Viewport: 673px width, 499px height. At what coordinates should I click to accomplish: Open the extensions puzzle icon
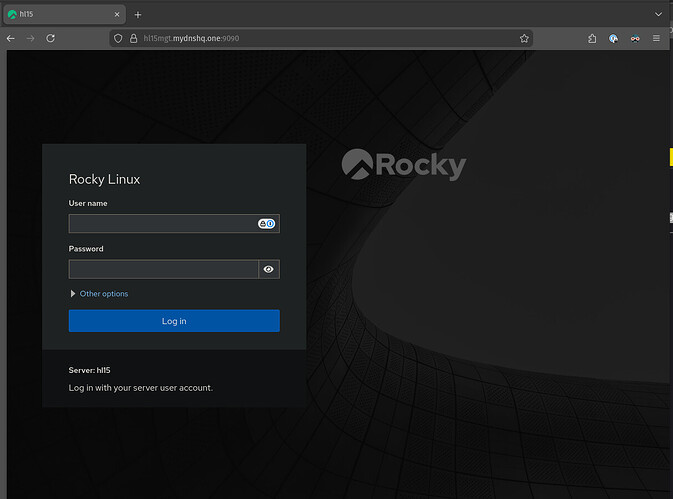tap(592, 38)
